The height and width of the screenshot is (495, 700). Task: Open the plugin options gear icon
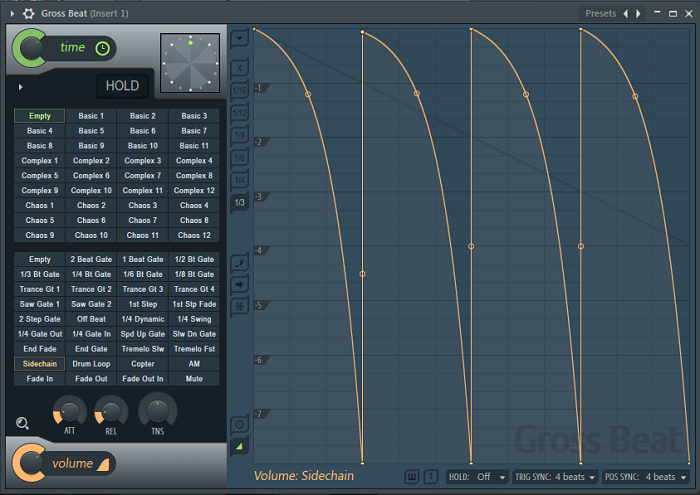tap(29, 13)
